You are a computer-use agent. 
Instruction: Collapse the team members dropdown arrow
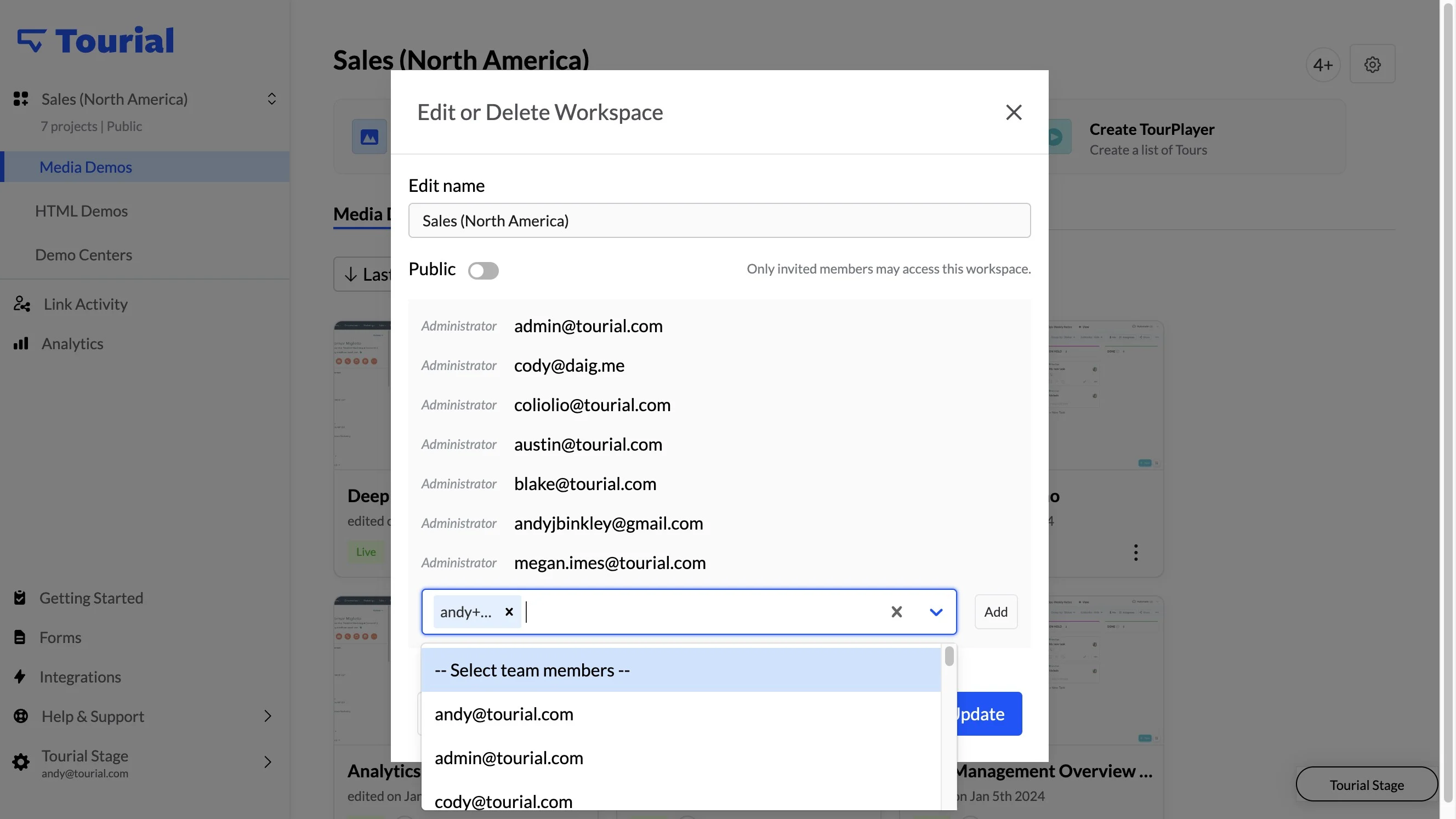pos(936,612)
